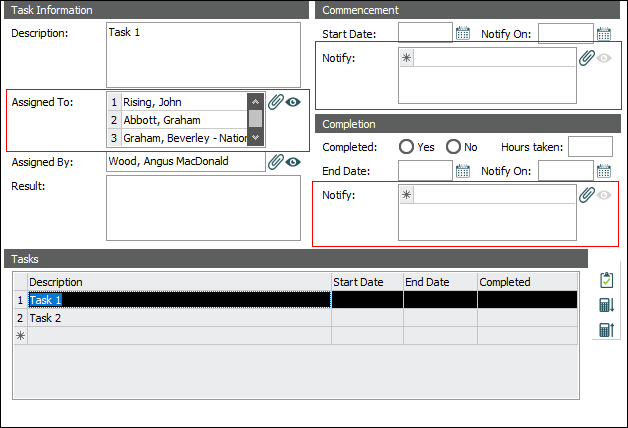Click the paperclip next to Completion Notify
Screen dimensions: 628x428
pos(587,195)
